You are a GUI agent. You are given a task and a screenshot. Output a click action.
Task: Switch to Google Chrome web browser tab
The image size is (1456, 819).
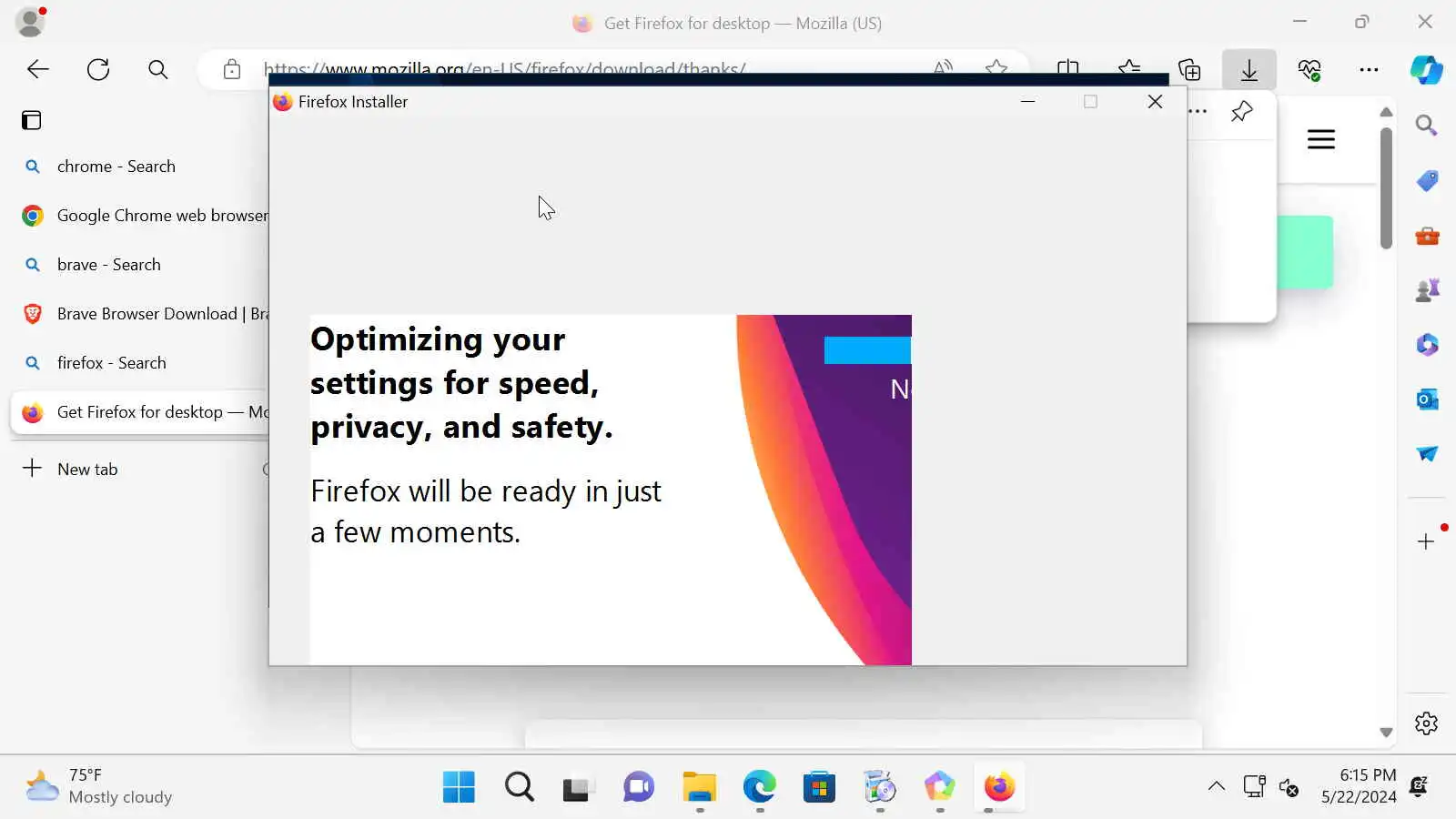pos(141,216)
